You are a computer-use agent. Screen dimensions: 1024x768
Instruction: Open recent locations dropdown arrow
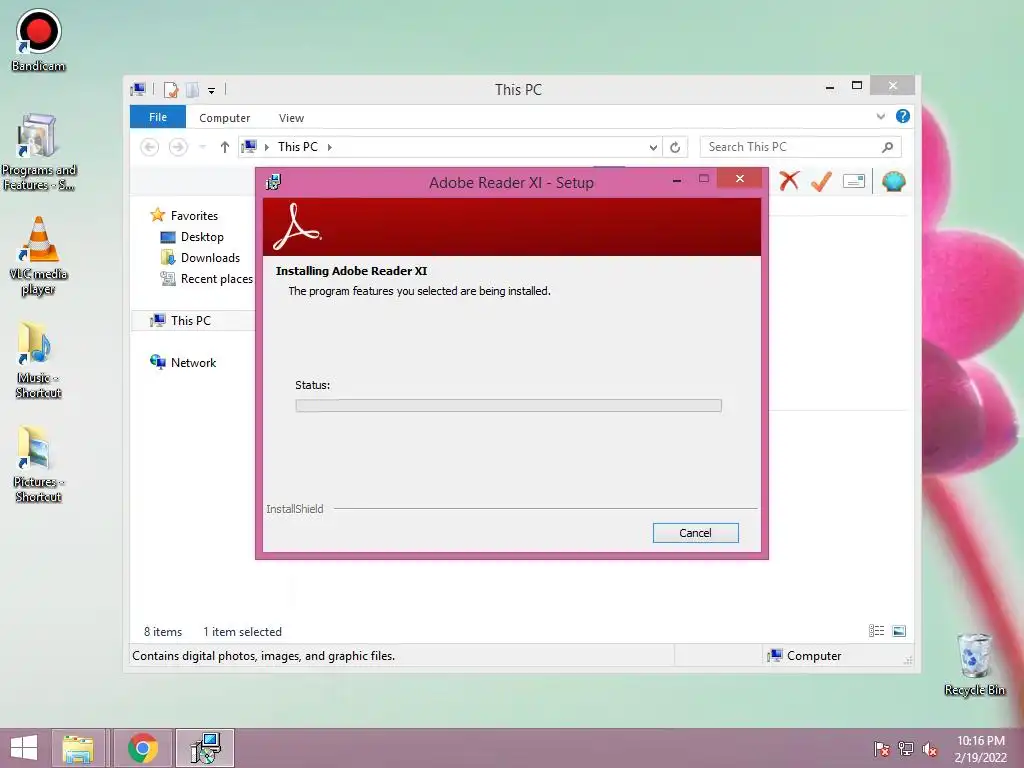(x=202, y=147)
